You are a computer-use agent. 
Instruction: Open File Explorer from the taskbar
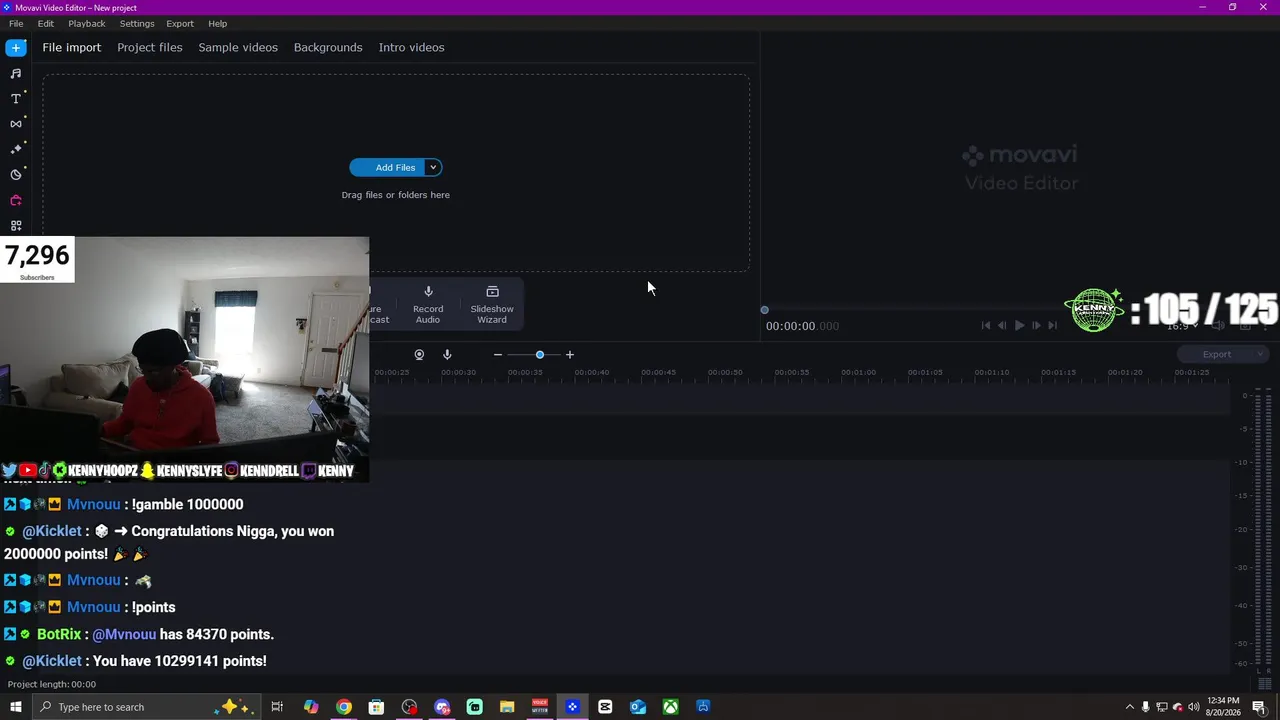[x=507, y=707]
